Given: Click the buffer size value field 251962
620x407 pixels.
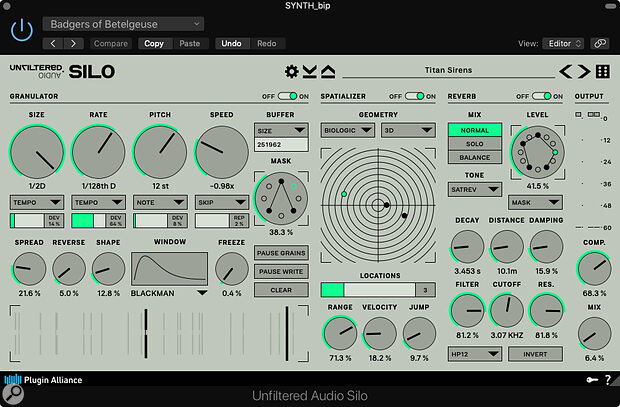Looking at the screenshot, I should 281,145.
